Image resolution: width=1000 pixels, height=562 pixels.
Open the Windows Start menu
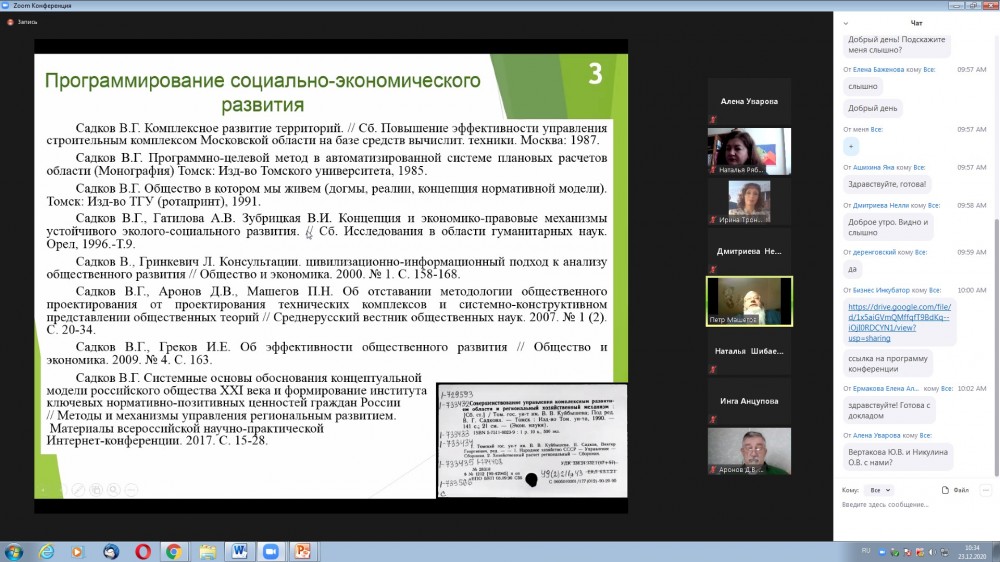(x=14, y=551)
